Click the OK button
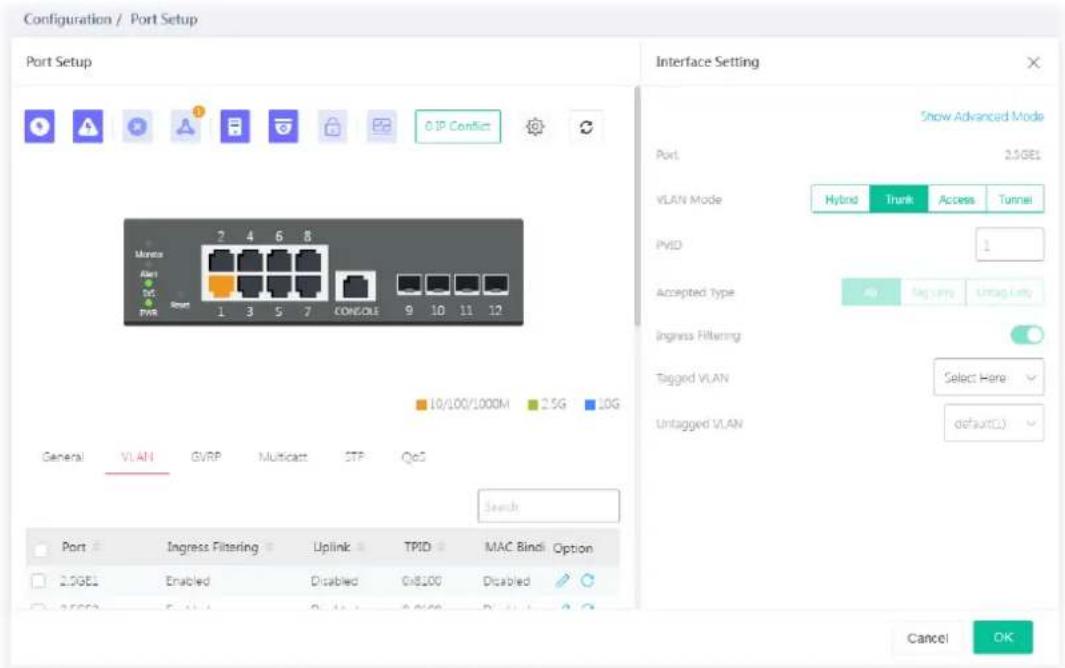Viewport: 1065px width, 668px height. point(1003,637)
